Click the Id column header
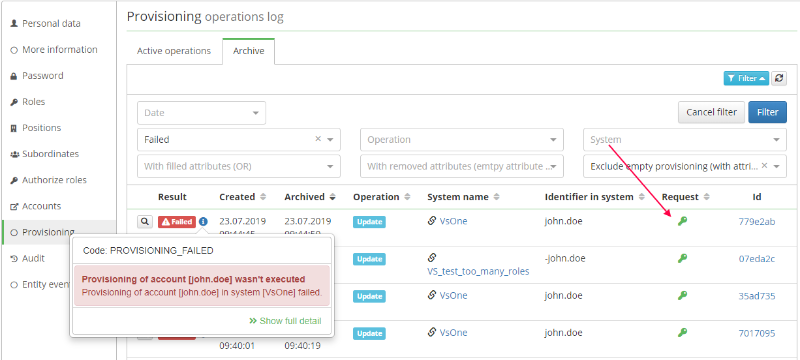Screen dimensions: 800x360 756,197
